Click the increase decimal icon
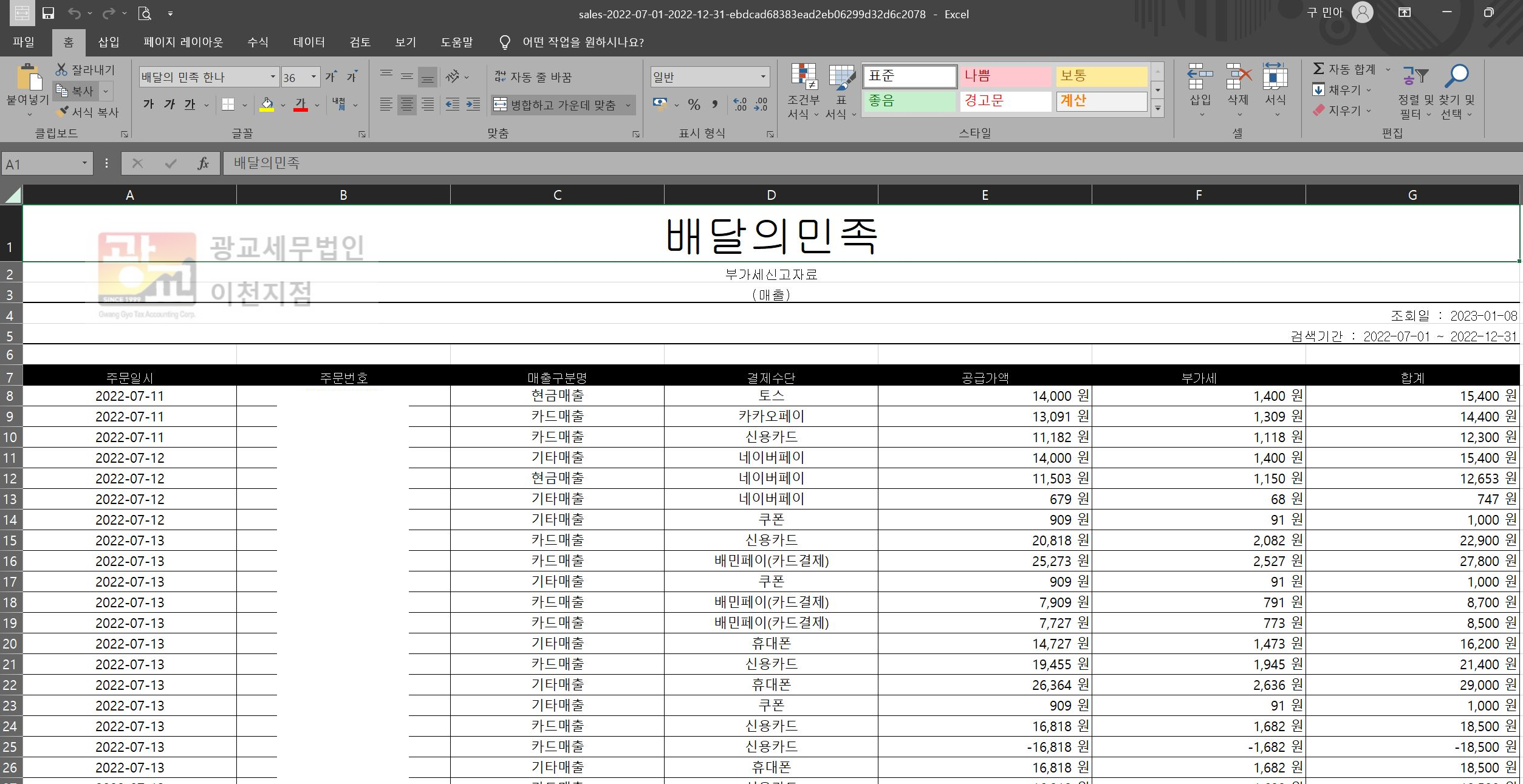Image resolution: width=1523 pixels, height=784 pixels. 739,104
